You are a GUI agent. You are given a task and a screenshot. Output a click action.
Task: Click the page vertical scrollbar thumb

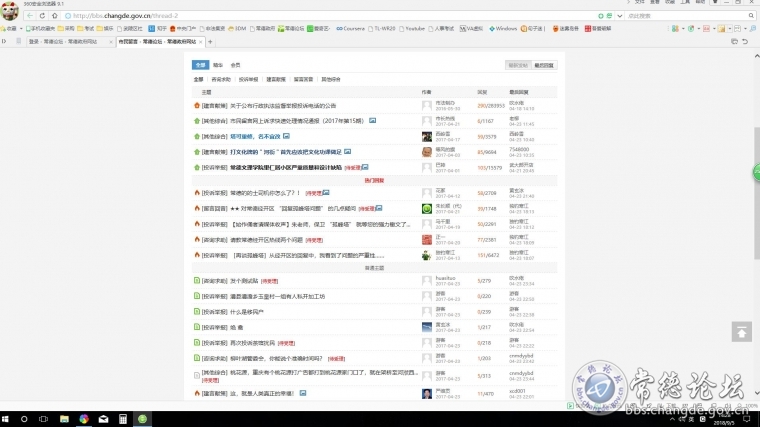[757, 194]
